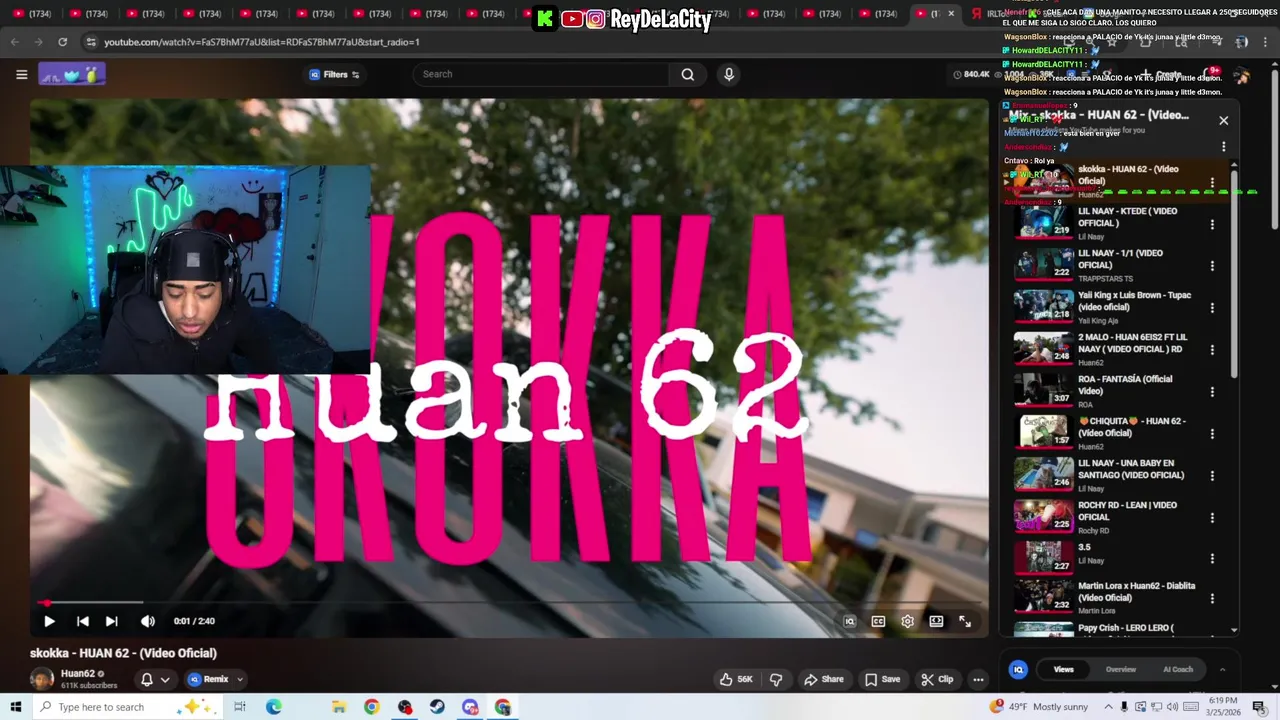Open File Explorer from the taskbar
Viewport: 1280px width, 720px height.
pos(339,707)
